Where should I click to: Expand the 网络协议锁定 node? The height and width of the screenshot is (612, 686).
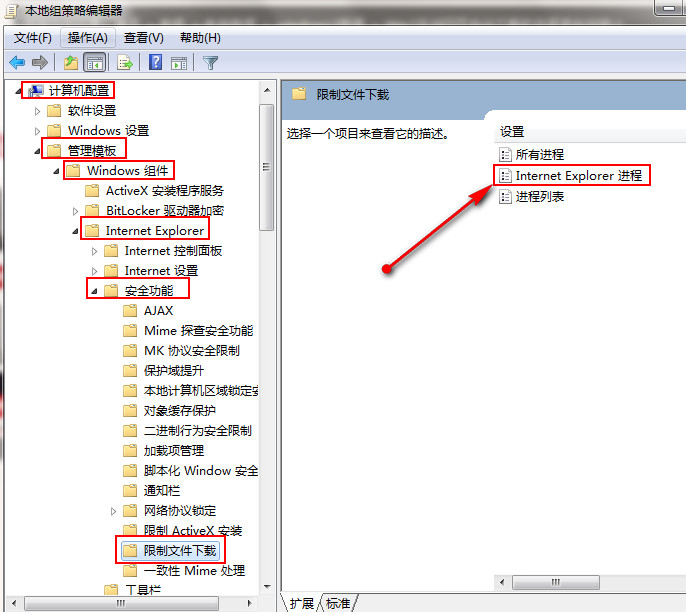113,511
